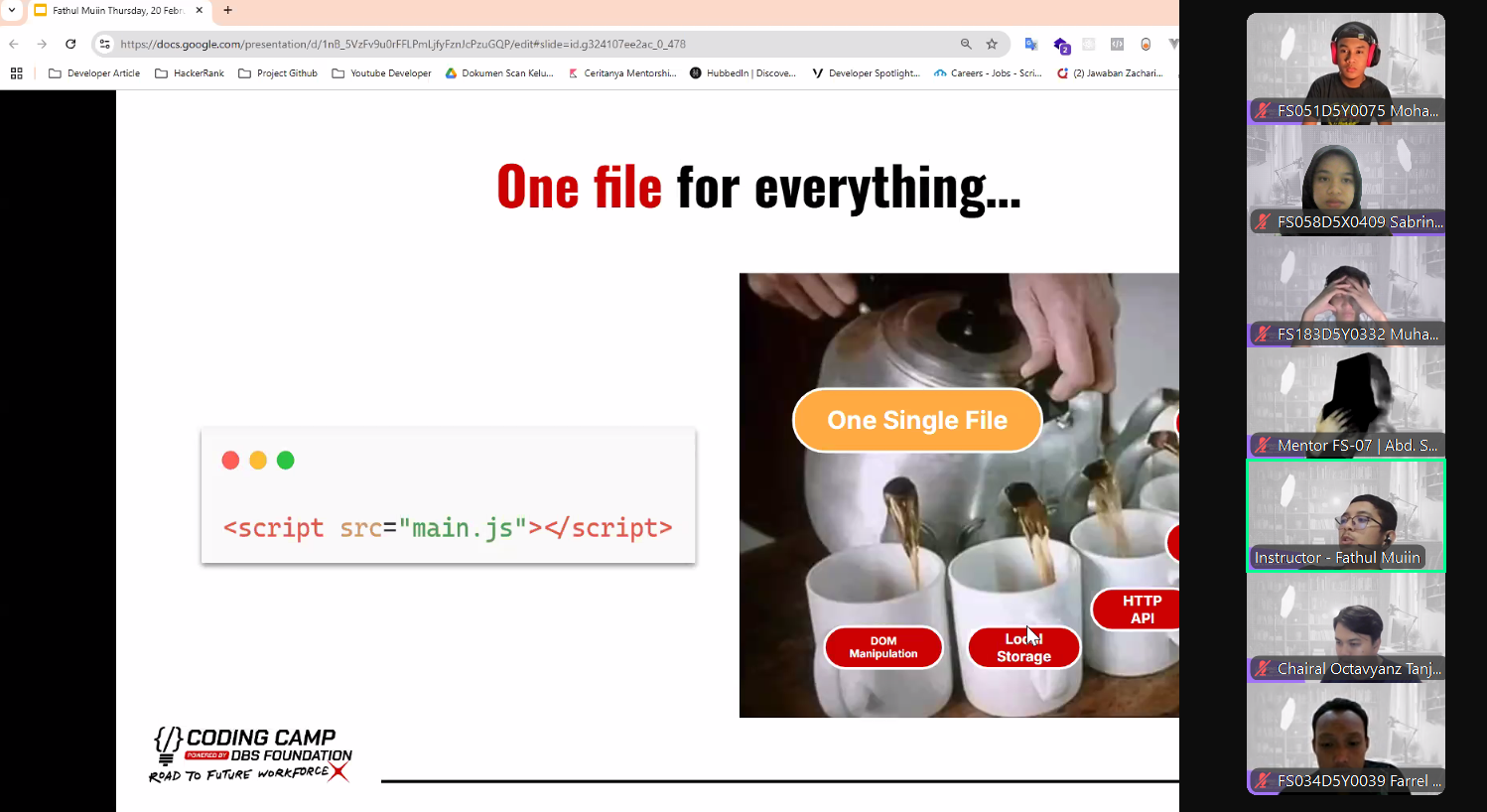
Task: Open the Project Github bookmark folder
Action: [x=278, y=73]
